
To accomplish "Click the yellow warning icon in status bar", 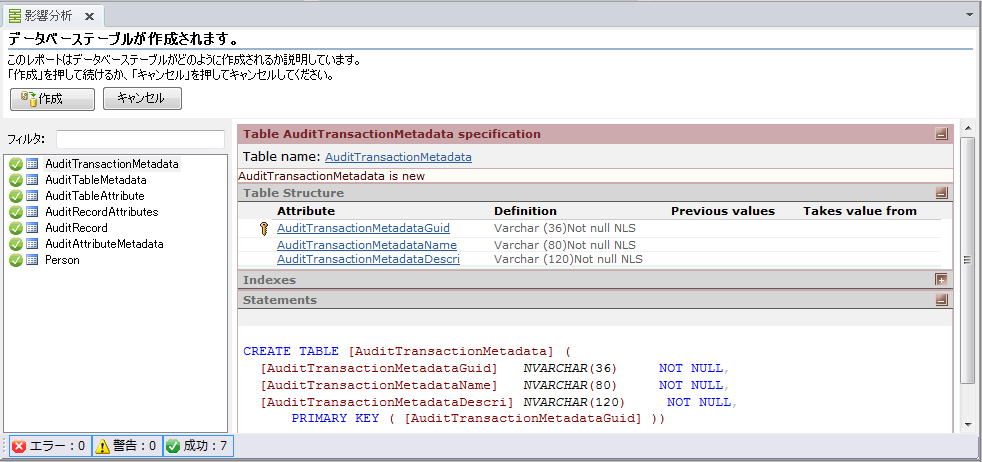I will [x=102, y=446].
